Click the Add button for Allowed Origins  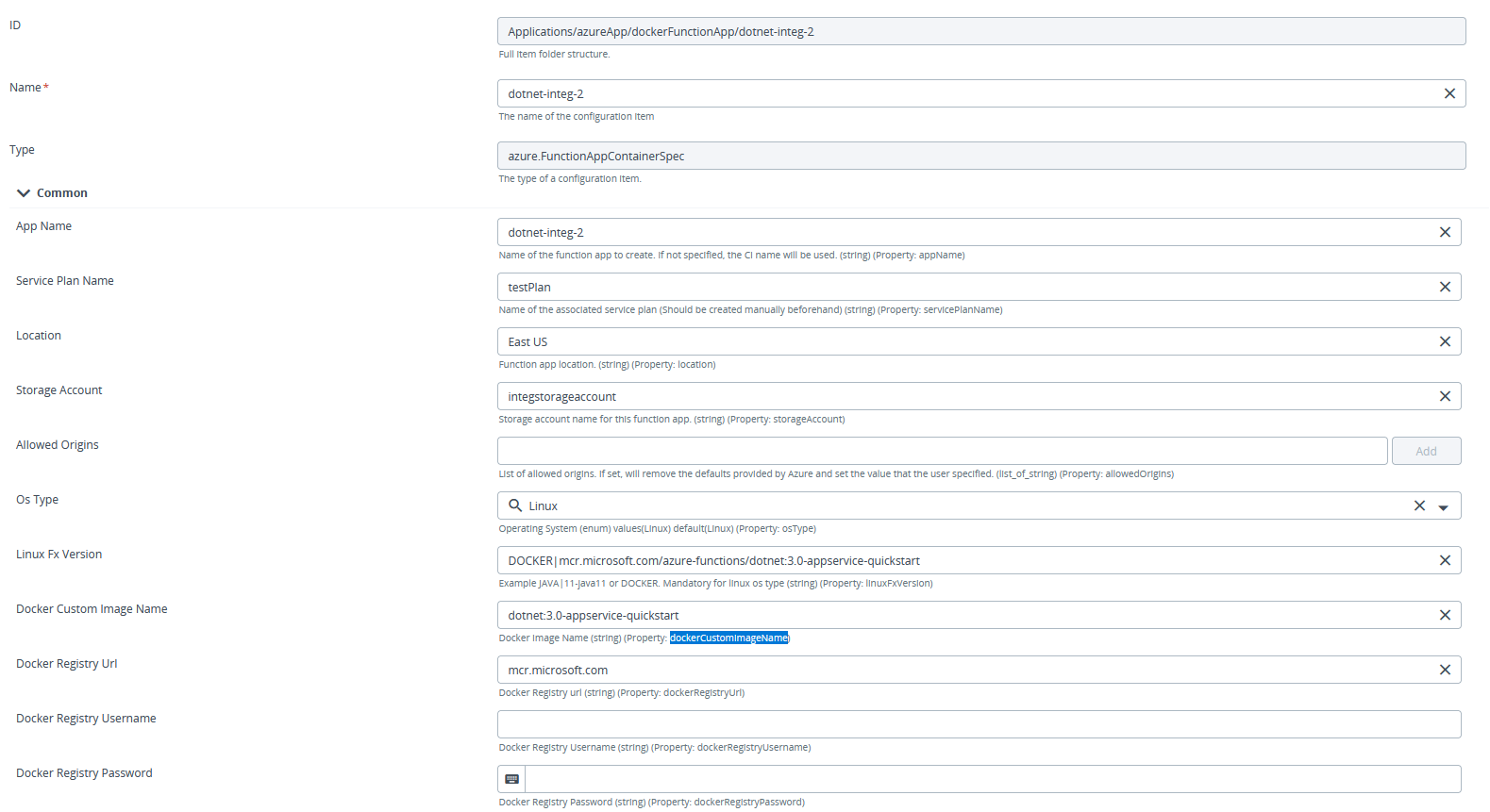click(x=1426, y=450)
